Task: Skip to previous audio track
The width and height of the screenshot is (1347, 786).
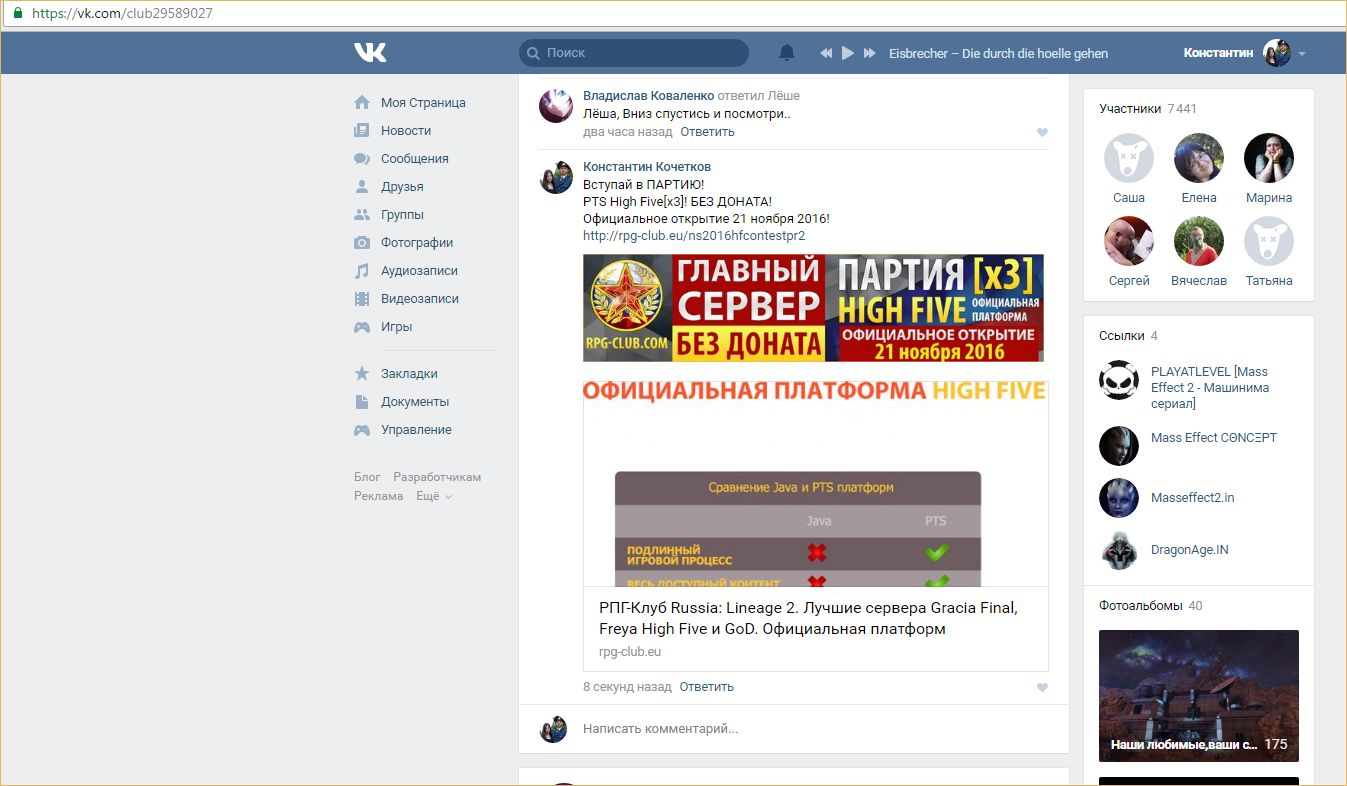Action: [826, 53]
